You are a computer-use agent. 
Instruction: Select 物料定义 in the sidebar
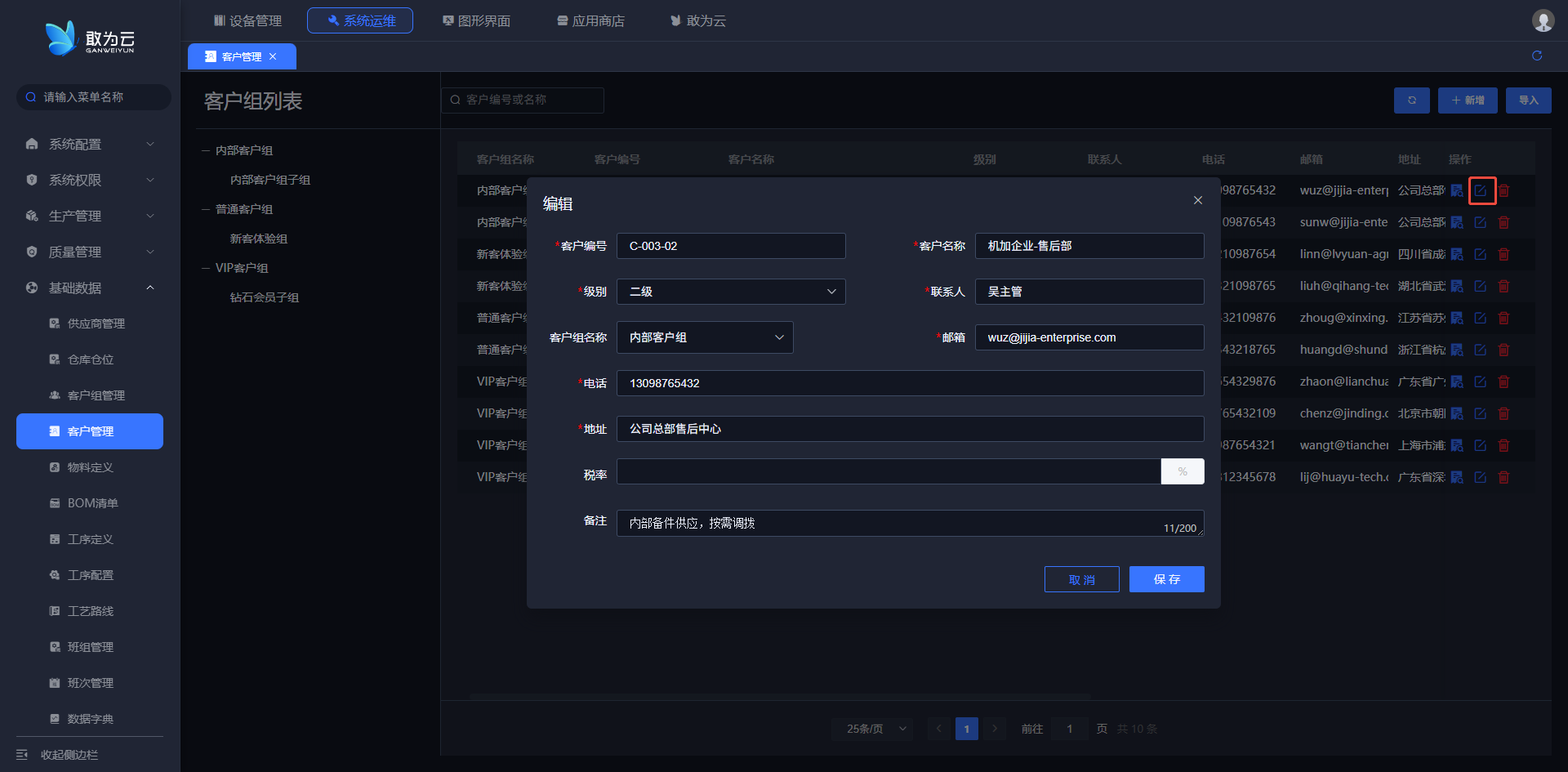[x=90, y=467]
